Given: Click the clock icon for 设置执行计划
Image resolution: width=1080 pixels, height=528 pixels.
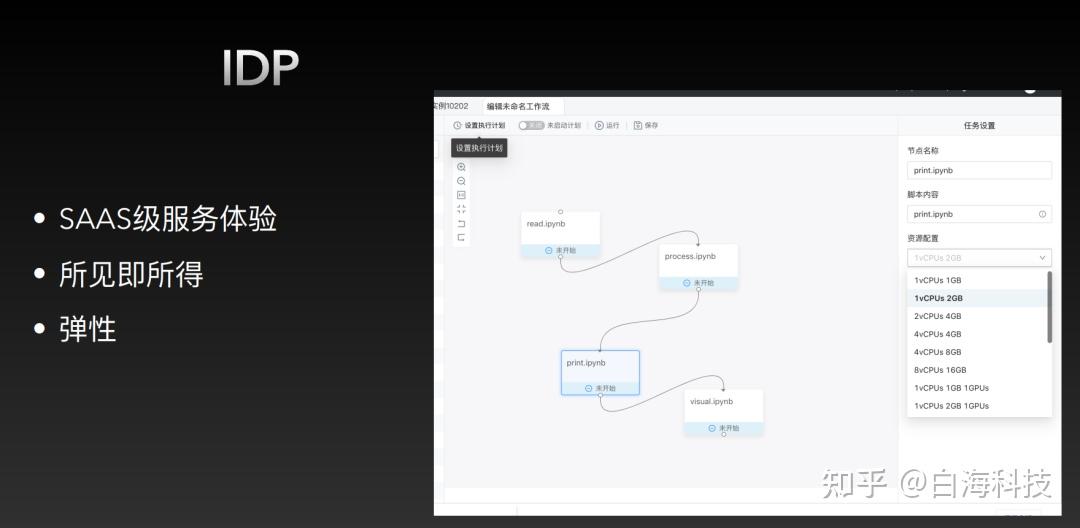Looking at the screenshot, I should [x=457, y=125].
